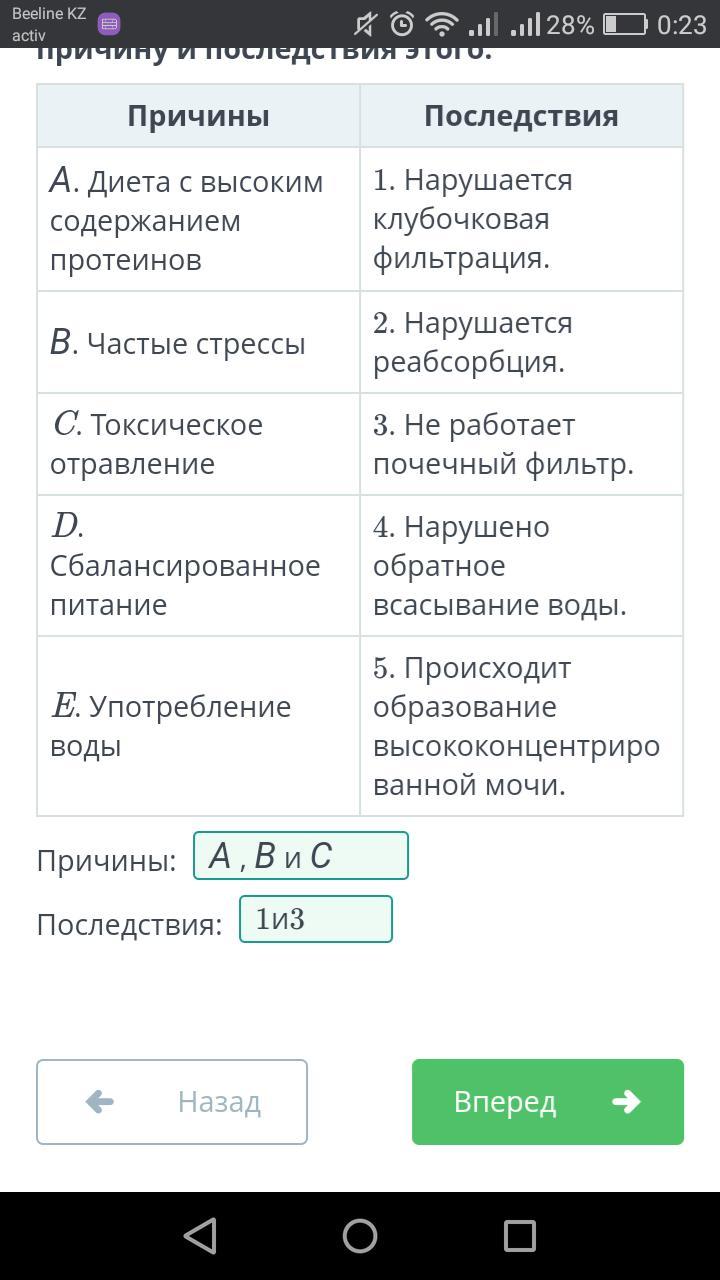Tap the battery indicator icon
The image size is (720, 1280).
(625, 24)
